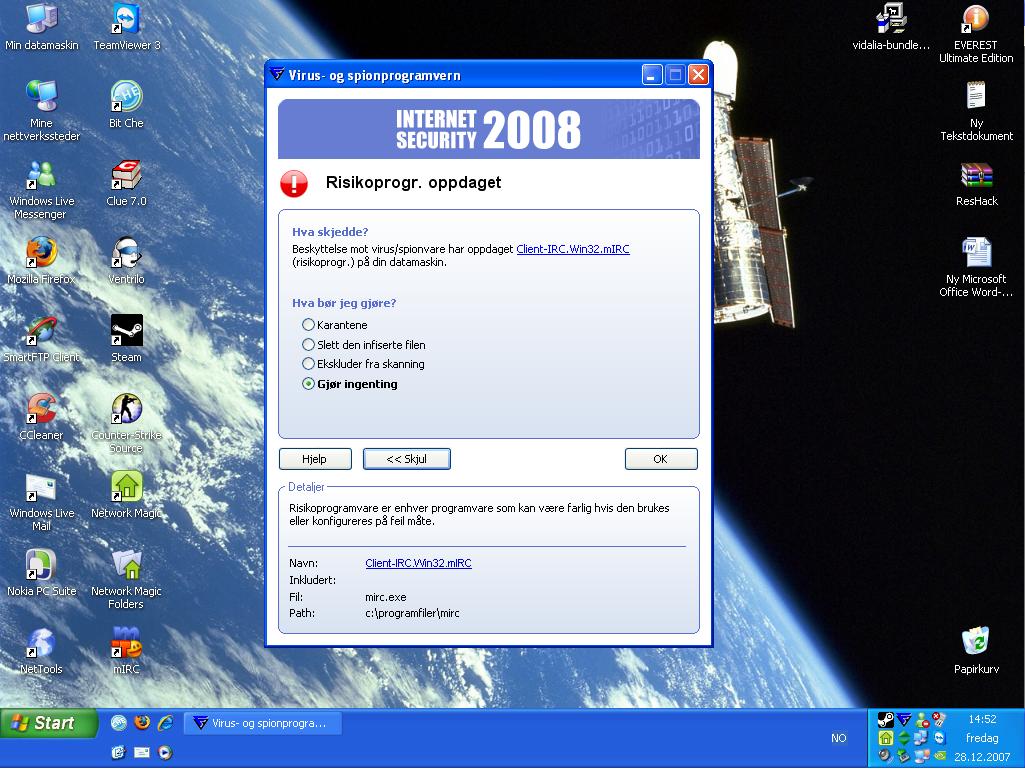The image size is (1025, 769).
Task: Click the Hjelp button
Action: (x=315, y=459)
